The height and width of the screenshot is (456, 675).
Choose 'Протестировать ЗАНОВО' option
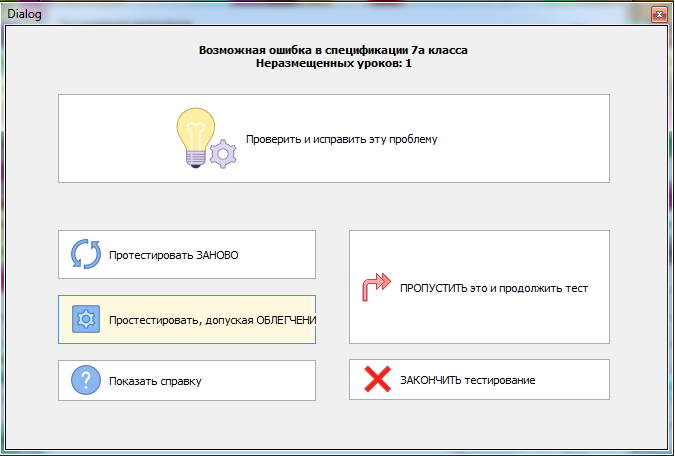[x=174, y=255]
